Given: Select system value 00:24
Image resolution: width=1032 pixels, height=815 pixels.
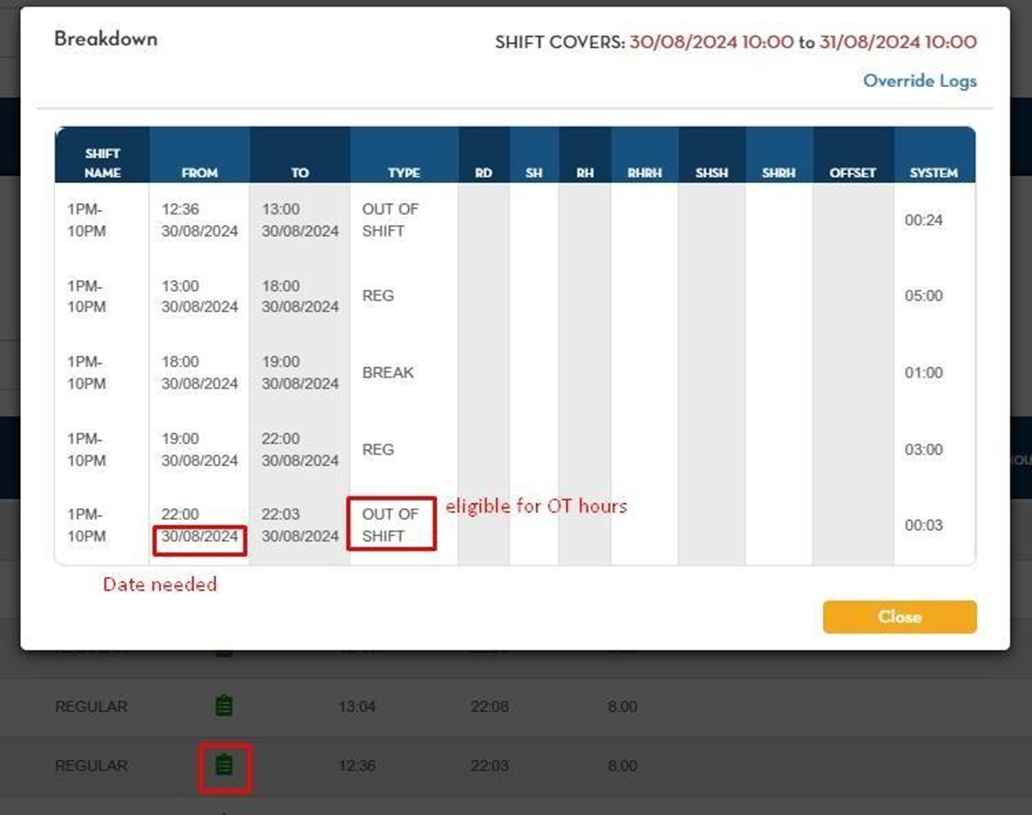Looking at the screenshot, I should 923,220.
